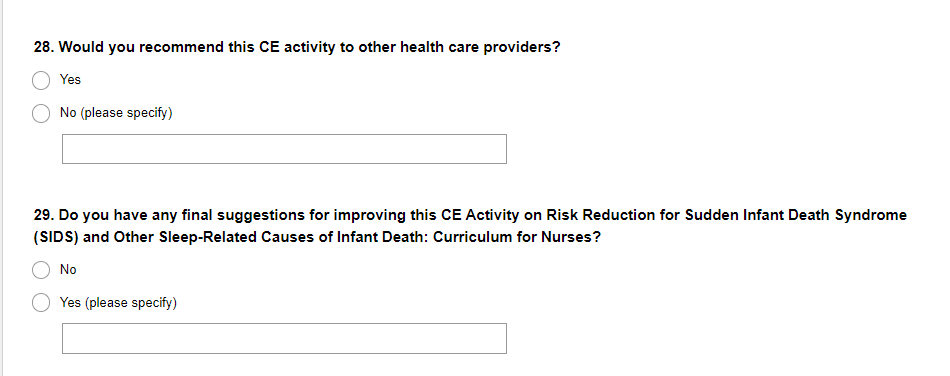The height and width of the screenshot is (376, 950).
Task: Select the No radio button for question 29
Action: tap(41, 270)
